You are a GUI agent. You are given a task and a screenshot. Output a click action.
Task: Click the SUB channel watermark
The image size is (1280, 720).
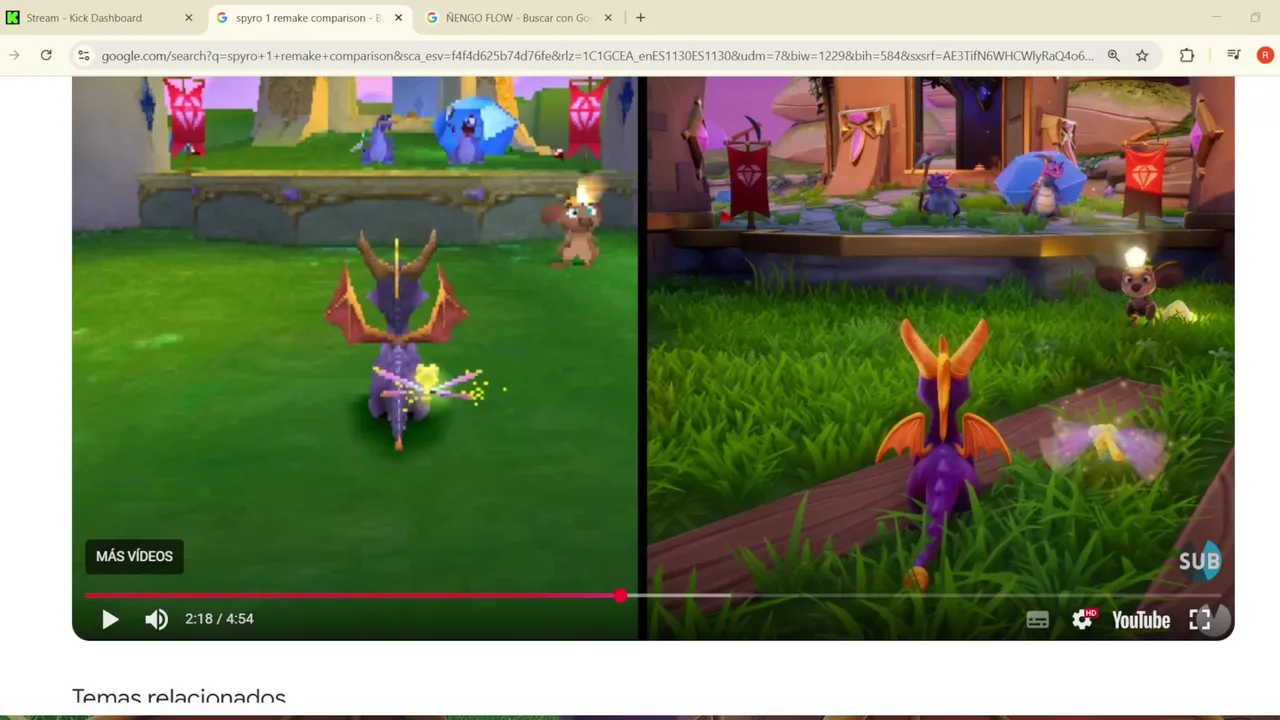point(1200,561)
